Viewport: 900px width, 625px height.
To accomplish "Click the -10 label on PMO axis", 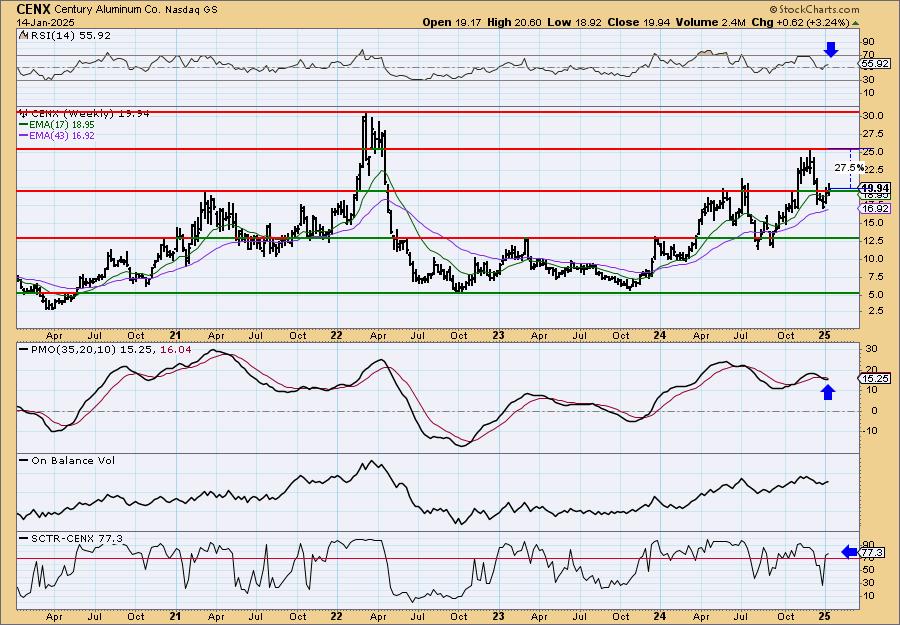I will (870, 430).
